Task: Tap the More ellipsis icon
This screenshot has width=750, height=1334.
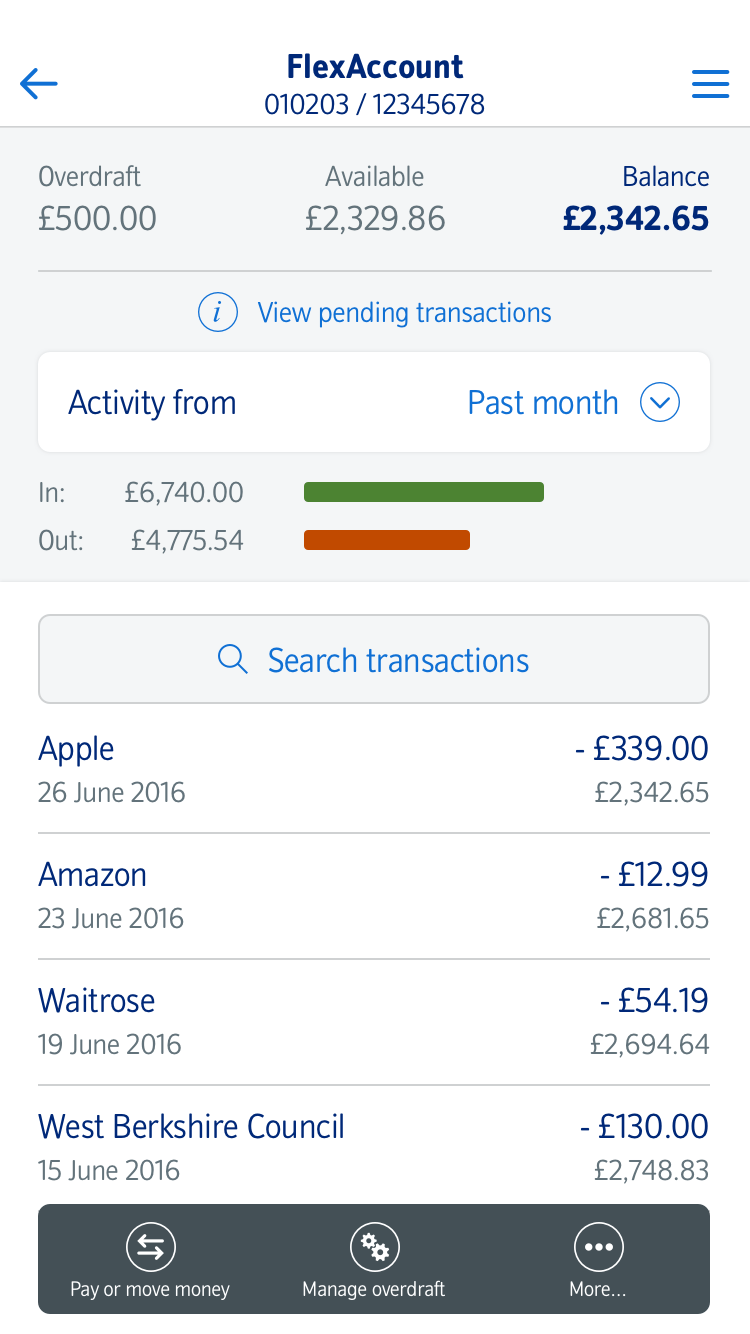Action: coord(598,1247)
